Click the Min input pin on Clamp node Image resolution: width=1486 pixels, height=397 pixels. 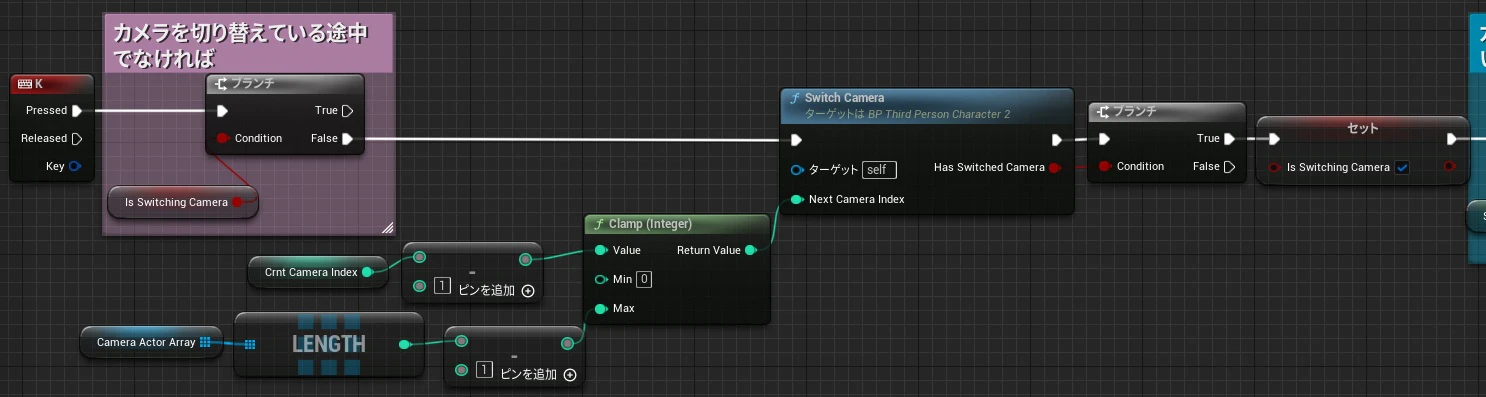[x=600, y=279]
